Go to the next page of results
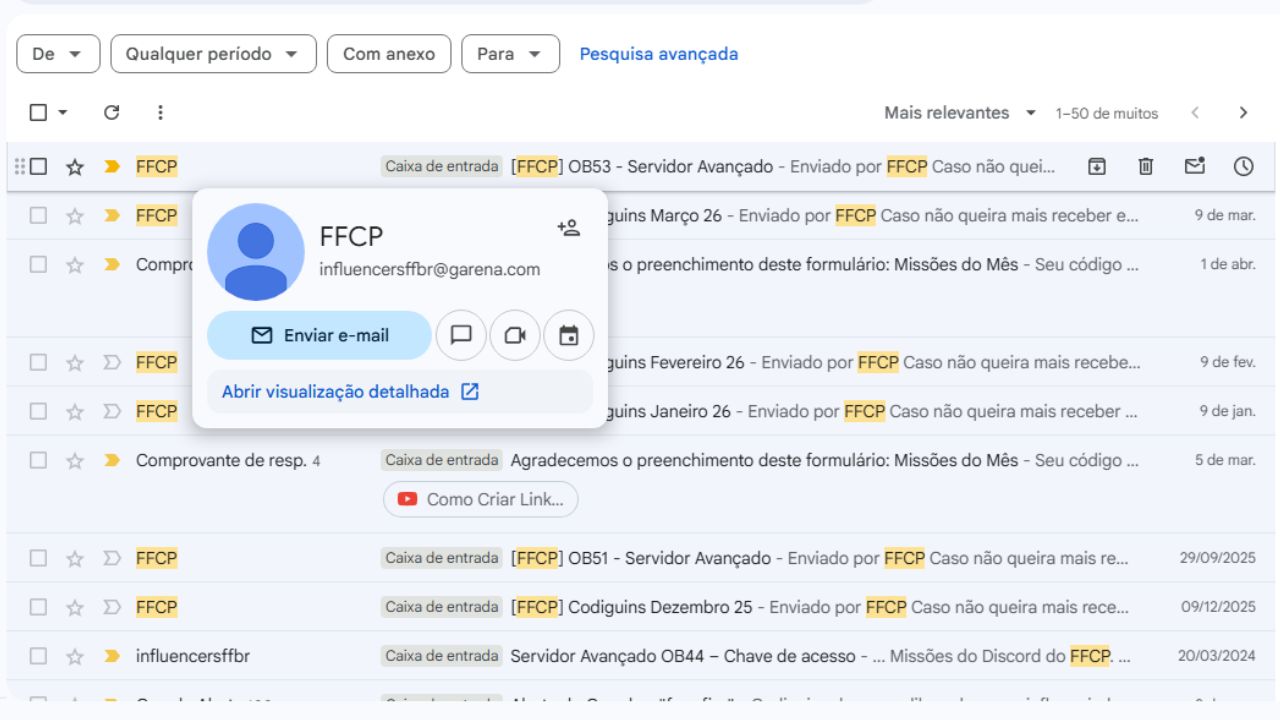This screenshot has height=720, width=1280. click(1241, 112)
